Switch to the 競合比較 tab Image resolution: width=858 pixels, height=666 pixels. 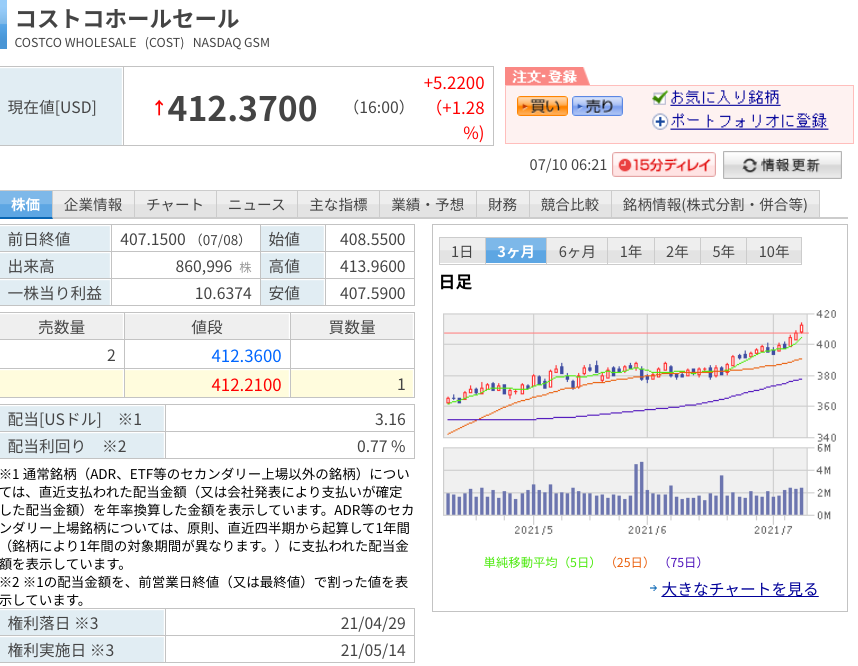click(x=570, y=205)
